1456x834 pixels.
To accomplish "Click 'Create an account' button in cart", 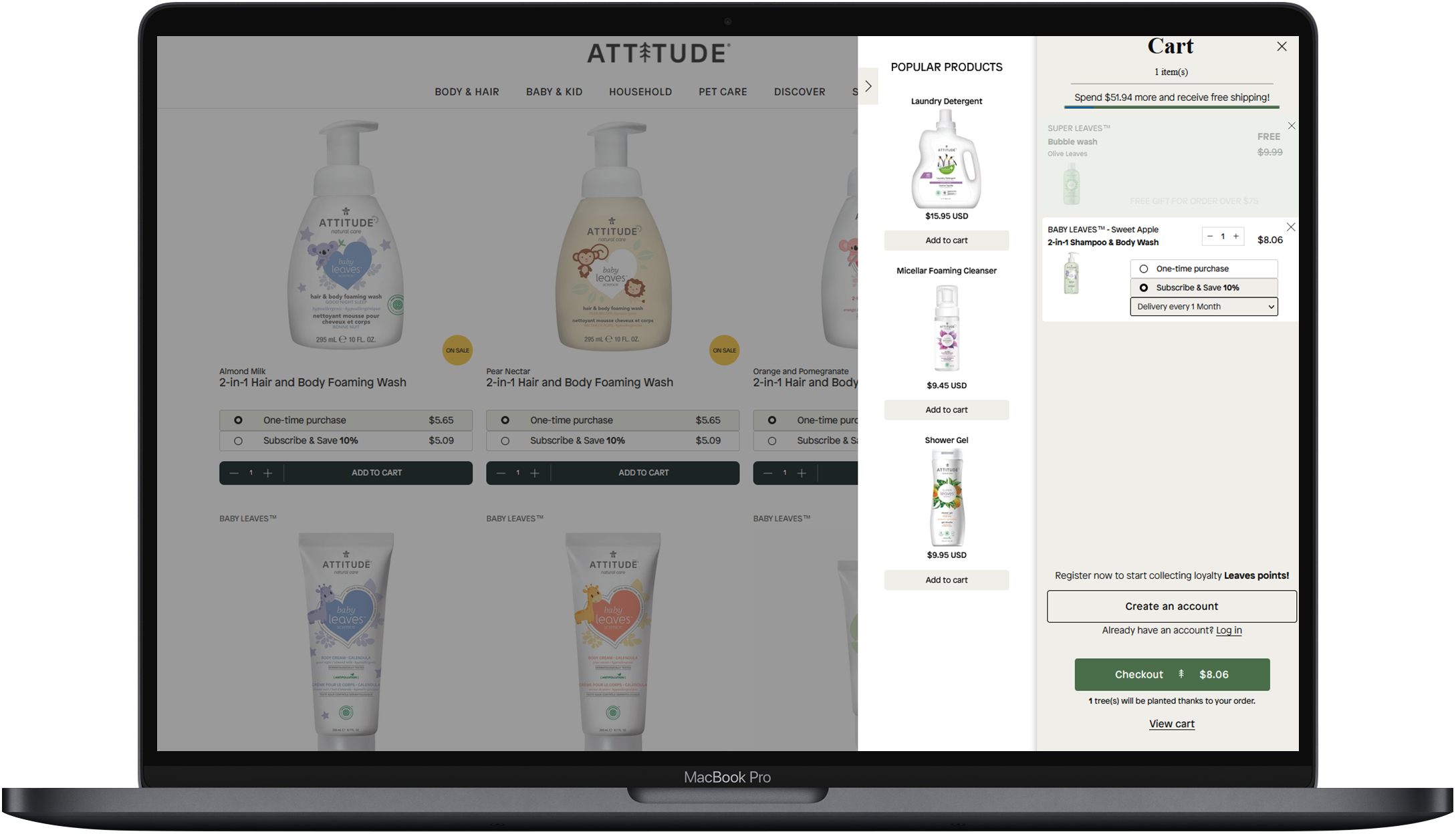I will pos(1171,605).
